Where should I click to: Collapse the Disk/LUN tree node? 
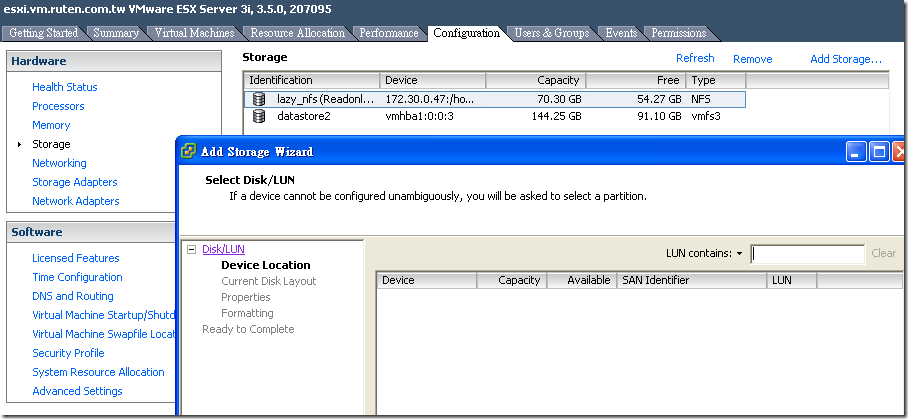192,249
